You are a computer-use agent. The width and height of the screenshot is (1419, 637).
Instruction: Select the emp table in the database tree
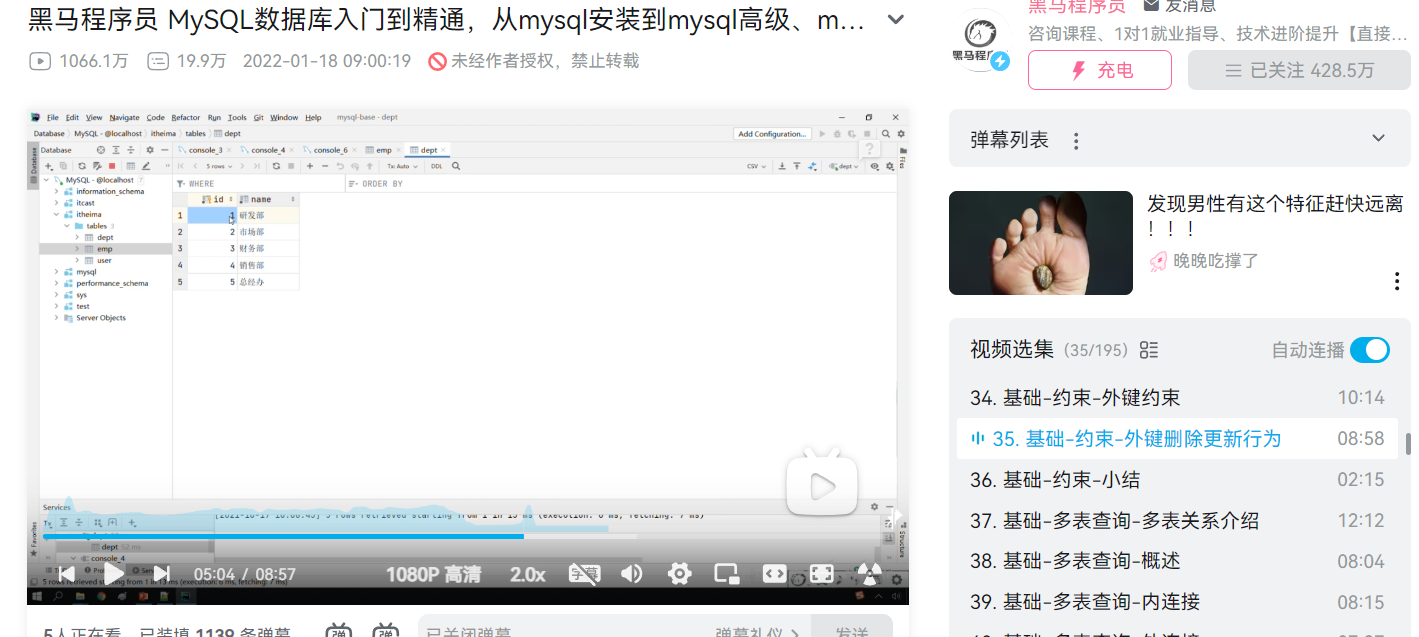[x=104, y=249]
